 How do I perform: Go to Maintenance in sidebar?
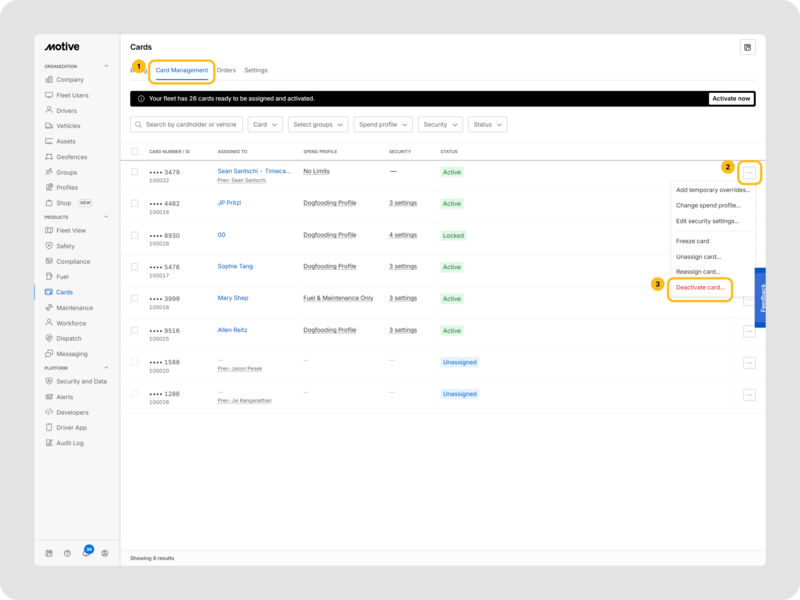click(x=74, y=308)
